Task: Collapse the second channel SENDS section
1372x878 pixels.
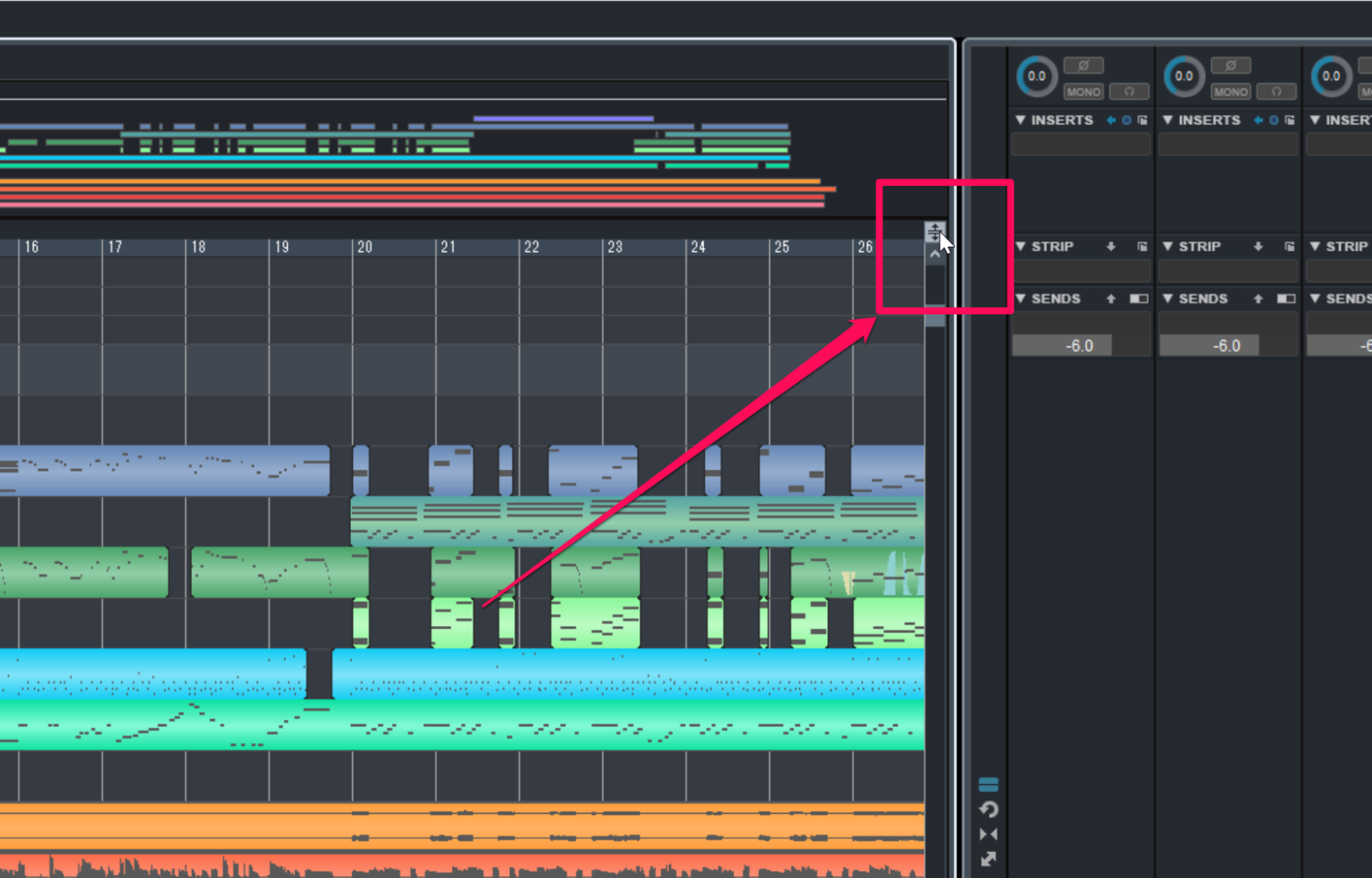Action: [x=1168, y=298]
